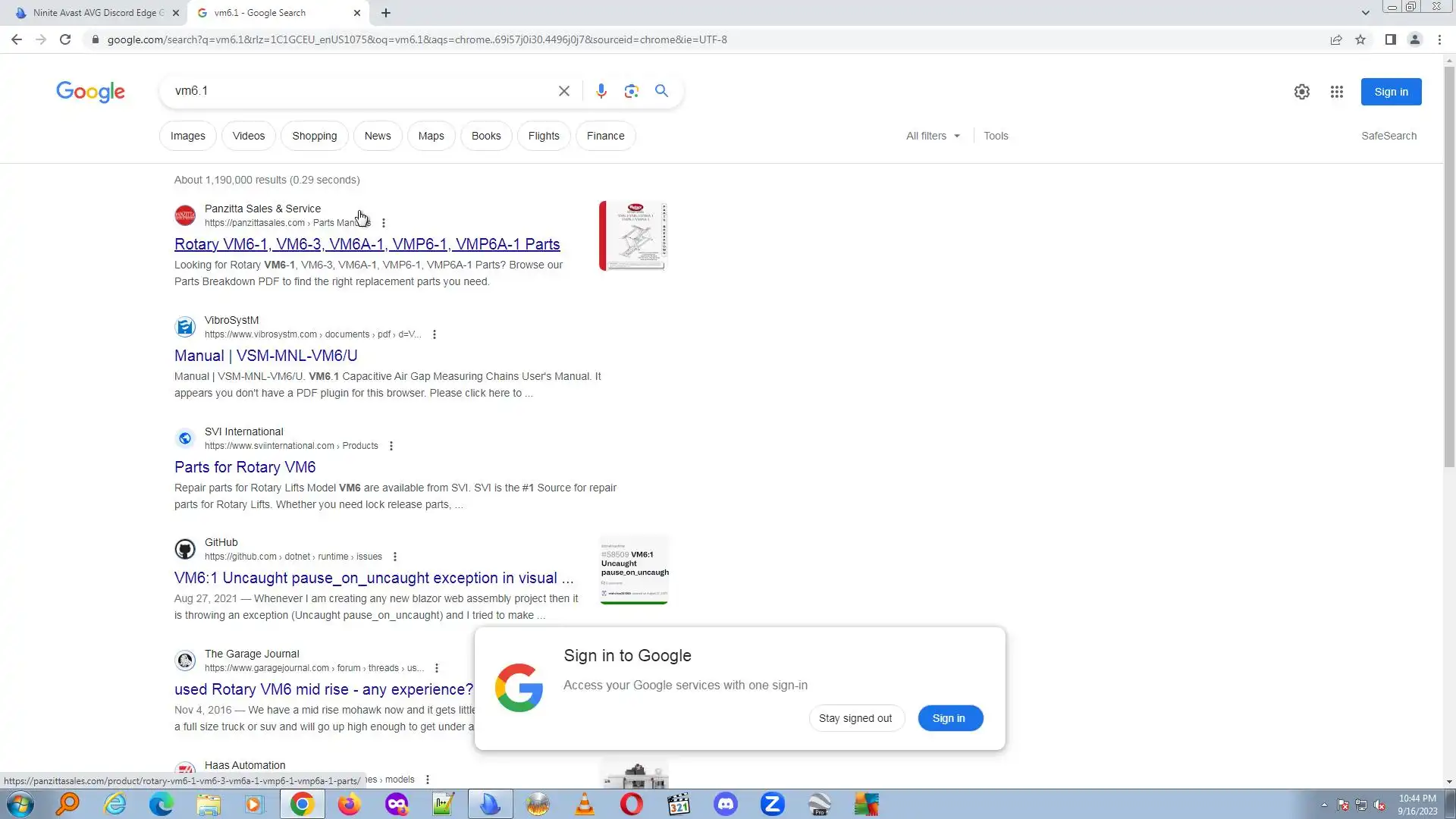Click the Rotary parts manual thumbnail
Viewport: 1456px width, 819px height.
pos(633,236)
